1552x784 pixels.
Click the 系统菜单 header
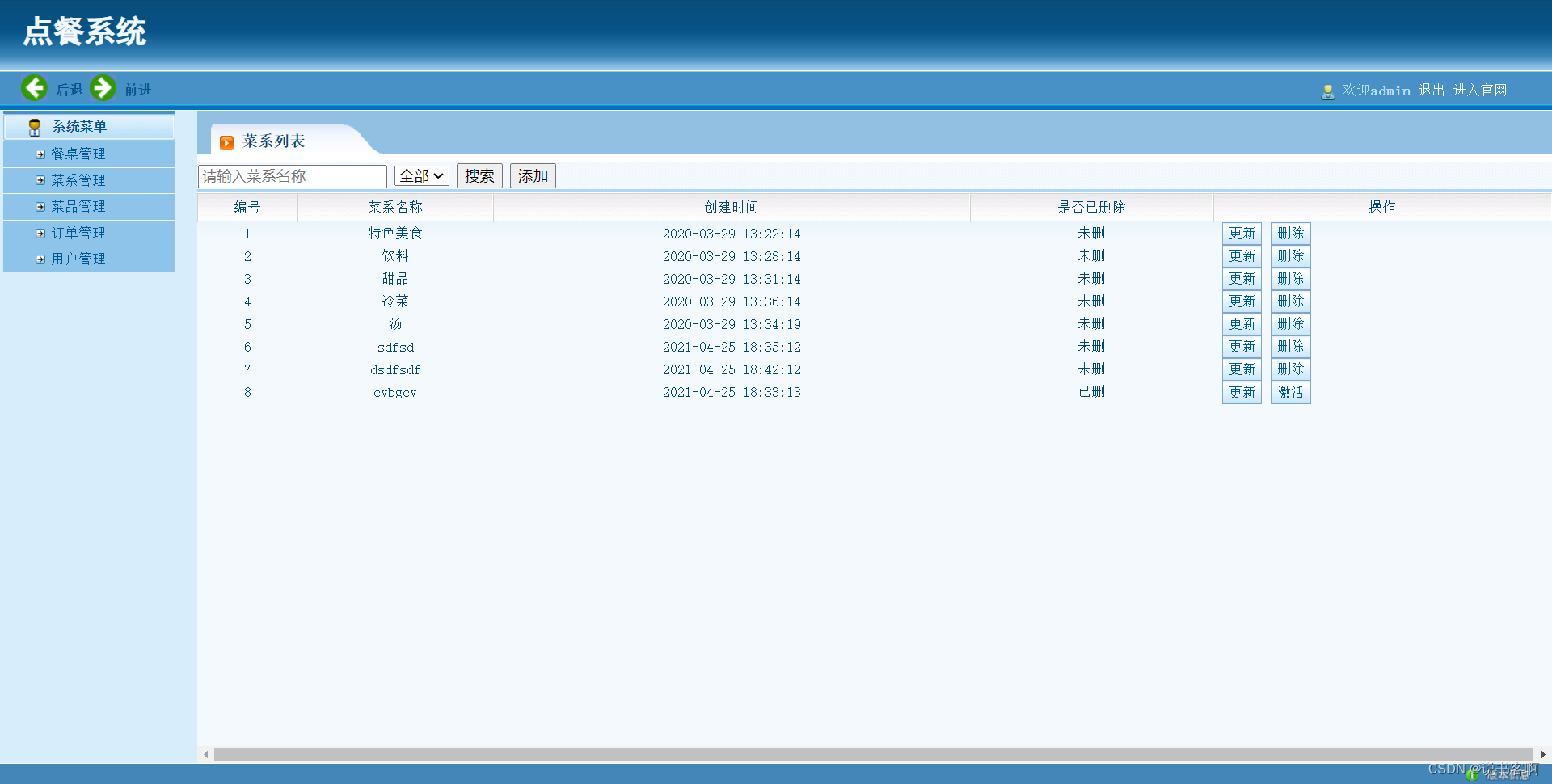(89, 127)
